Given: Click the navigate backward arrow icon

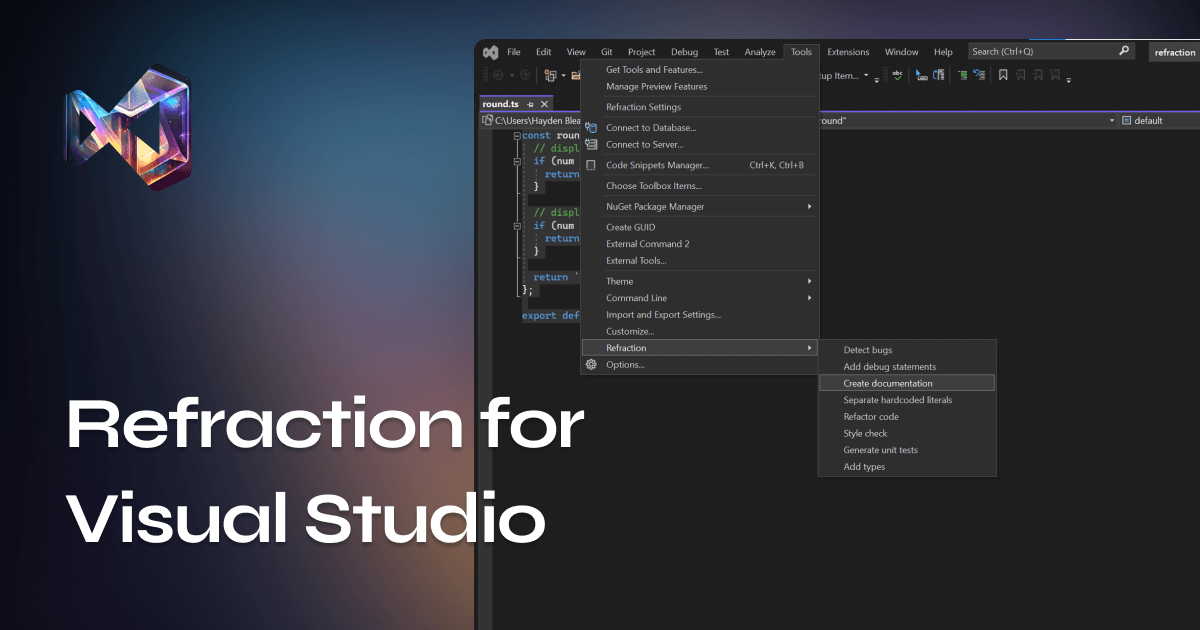Looking at the screenshot, I should click(497, 74).
